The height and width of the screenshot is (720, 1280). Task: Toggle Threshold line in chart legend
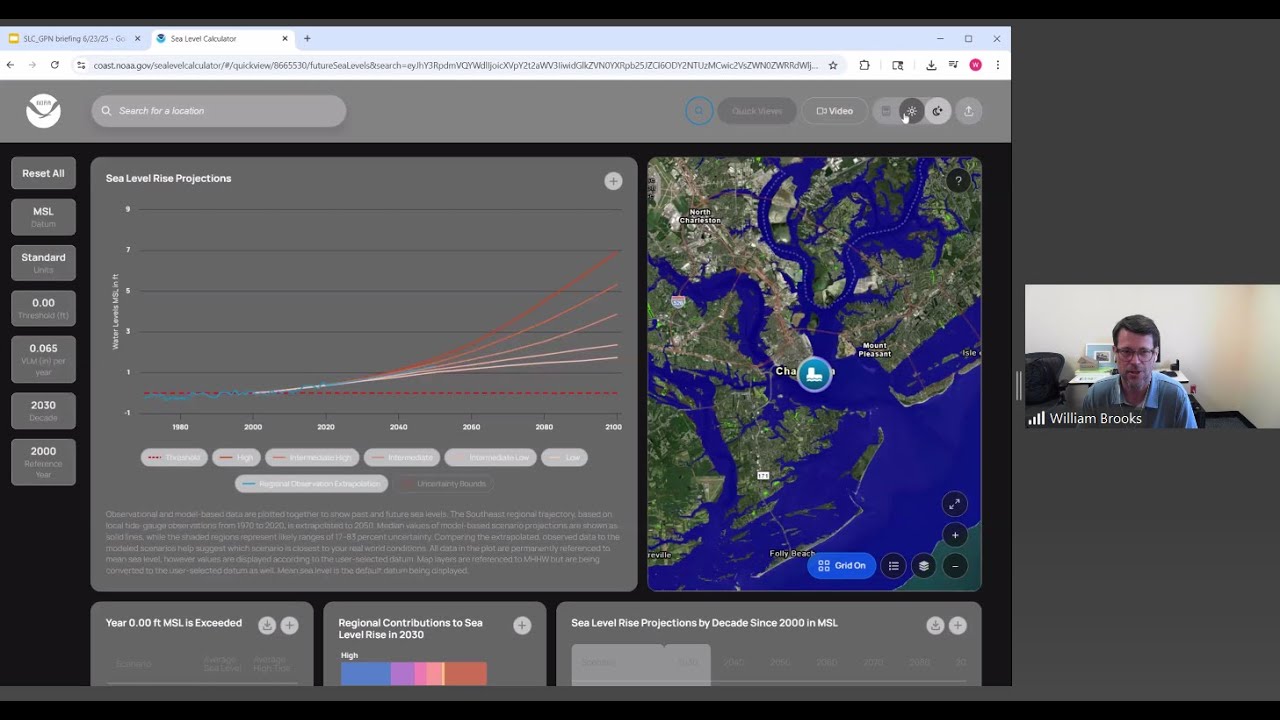click(x=174, y=457)
